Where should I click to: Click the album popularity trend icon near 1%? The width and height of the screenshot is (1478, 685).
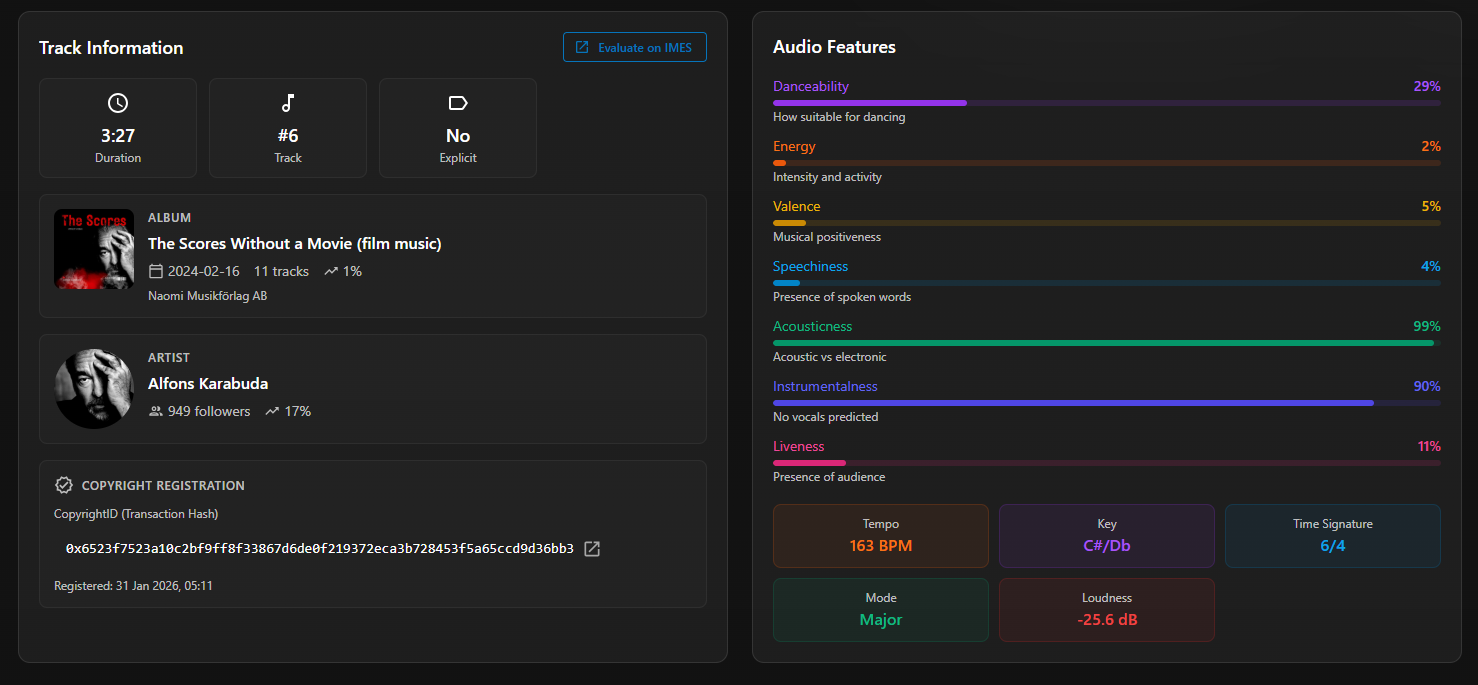[331, 271]
